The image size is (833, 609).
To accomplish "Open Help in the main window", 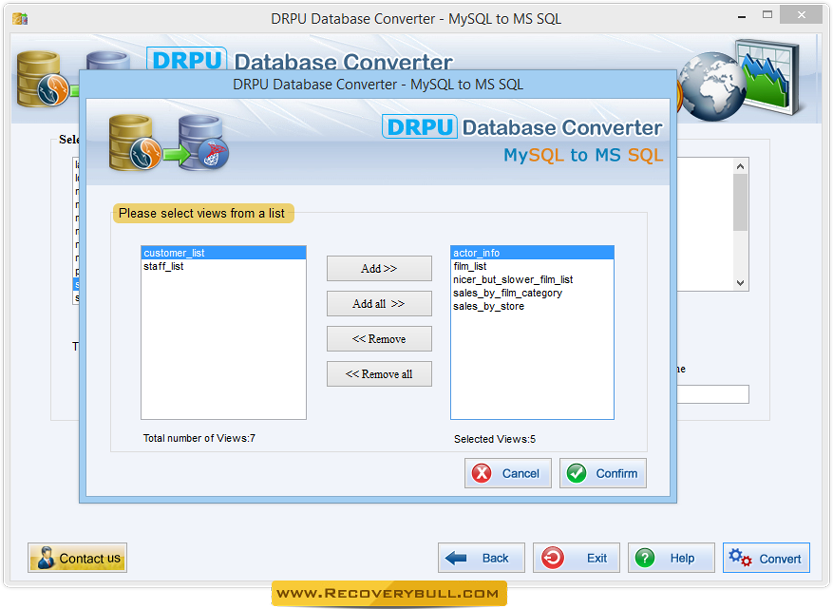I will [x=672, y=557].
